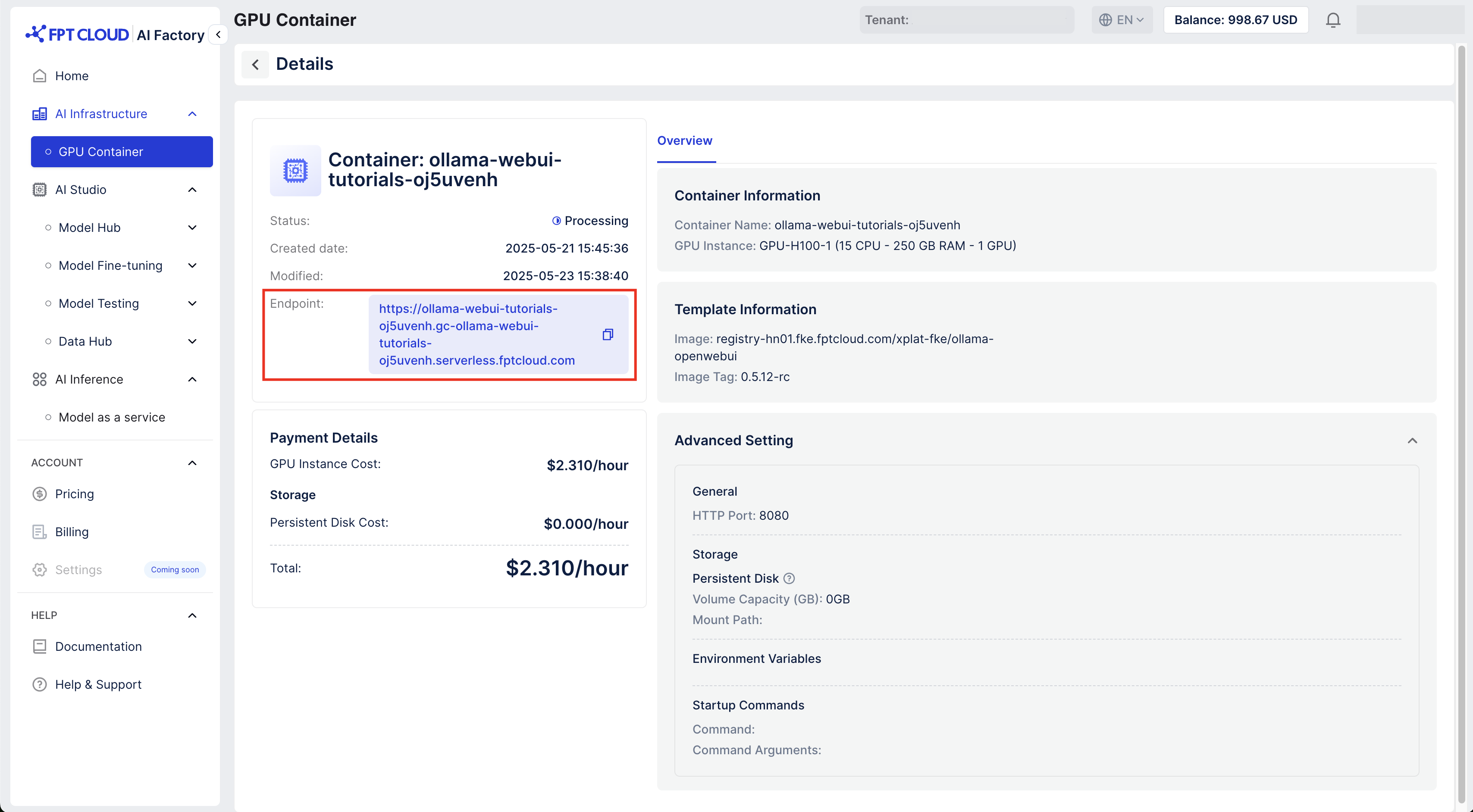Click the total $2.310/hour value

point(567,568)
